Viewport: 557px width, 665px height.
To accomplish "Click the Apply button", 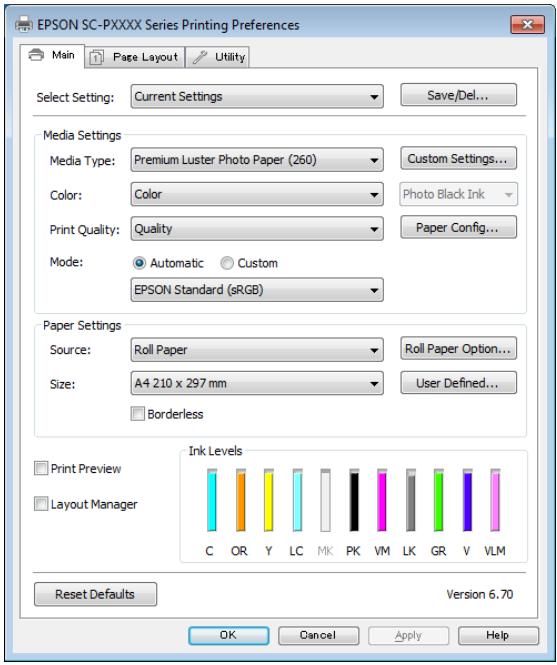I will coord(408,635).
